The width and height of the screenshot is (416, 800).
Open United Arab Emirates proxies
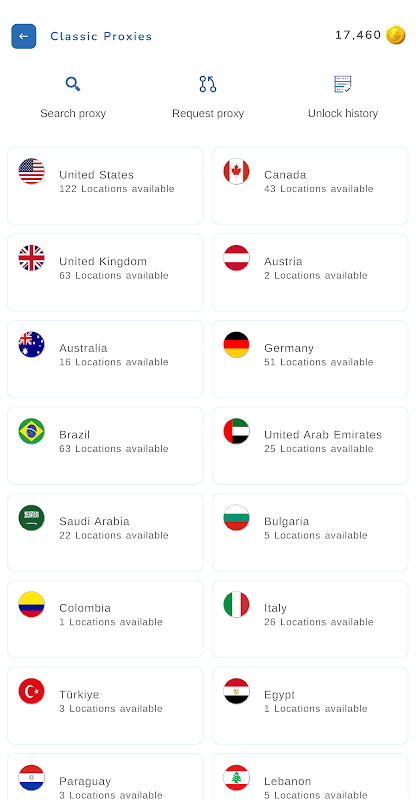(310, 446)
